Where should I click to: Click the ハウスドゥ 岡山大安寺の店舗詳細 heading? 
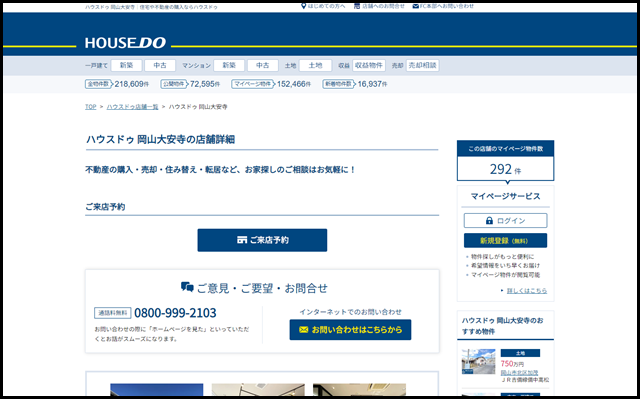(x=160, y=140)
